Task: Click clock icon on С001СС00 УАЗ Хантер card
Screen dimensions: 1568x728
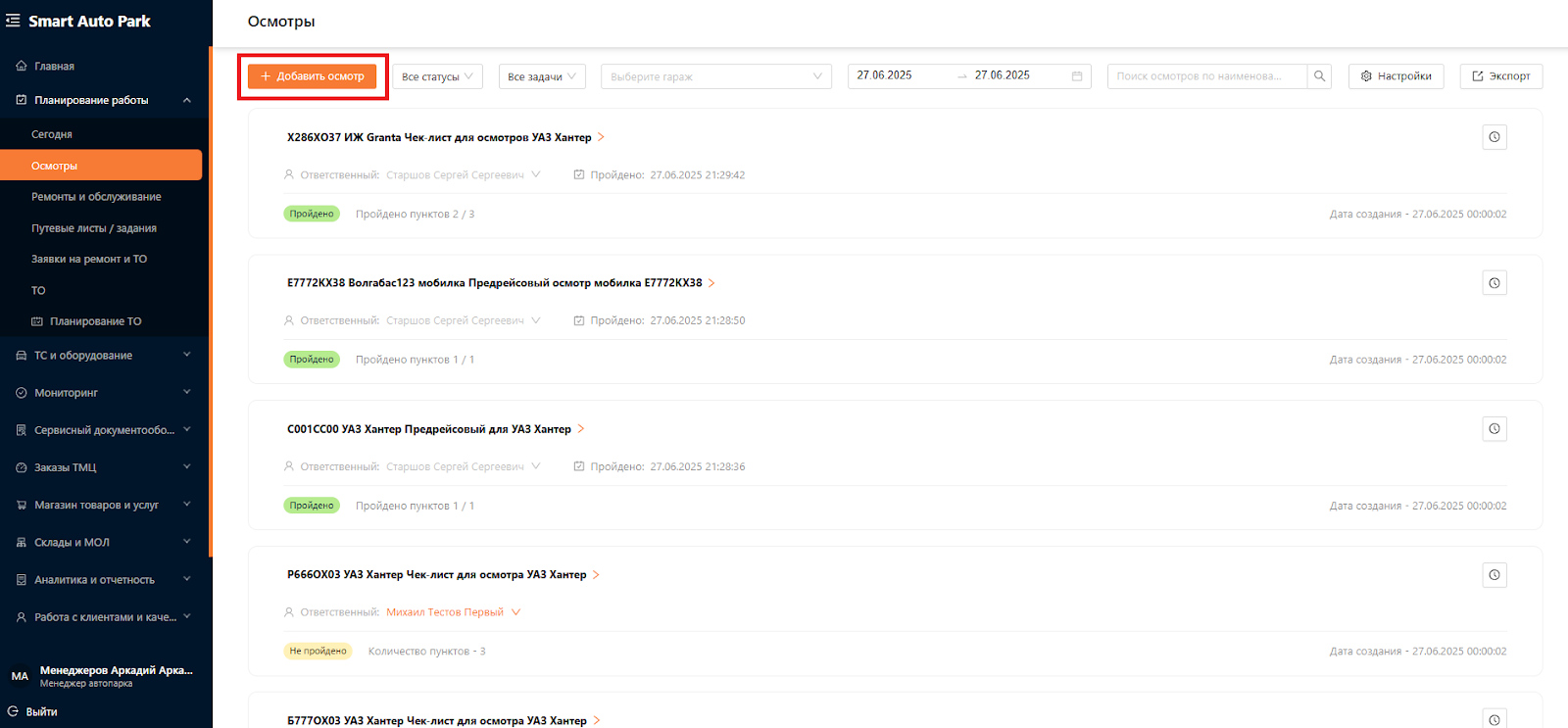Action: pyautogui.click(x=1494, y=429)
